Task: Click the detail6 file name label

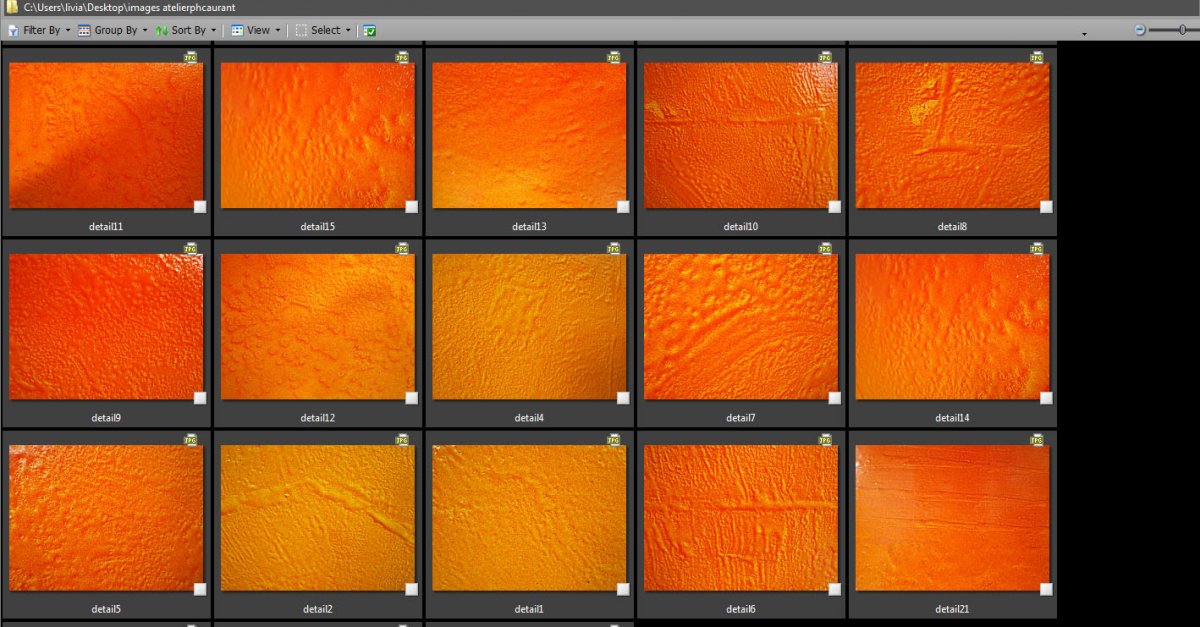Action: (740, 609)
